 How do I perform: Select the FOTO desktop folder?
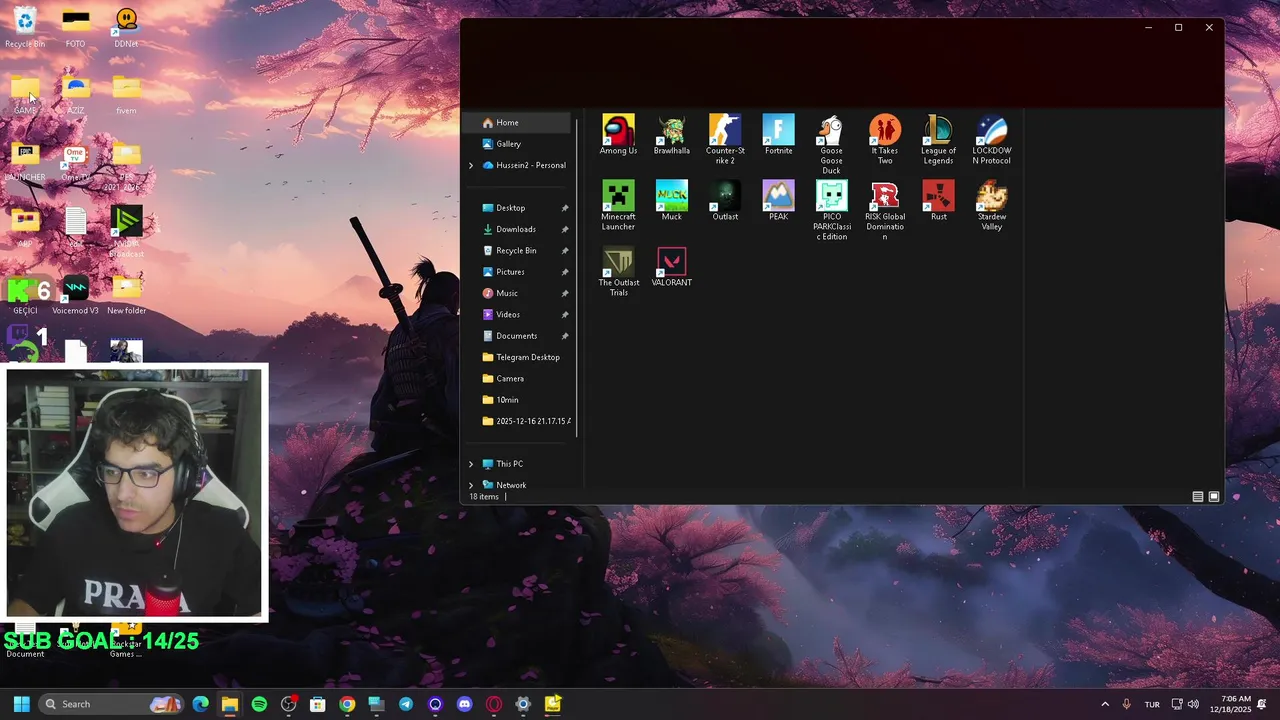coord(75,28)
